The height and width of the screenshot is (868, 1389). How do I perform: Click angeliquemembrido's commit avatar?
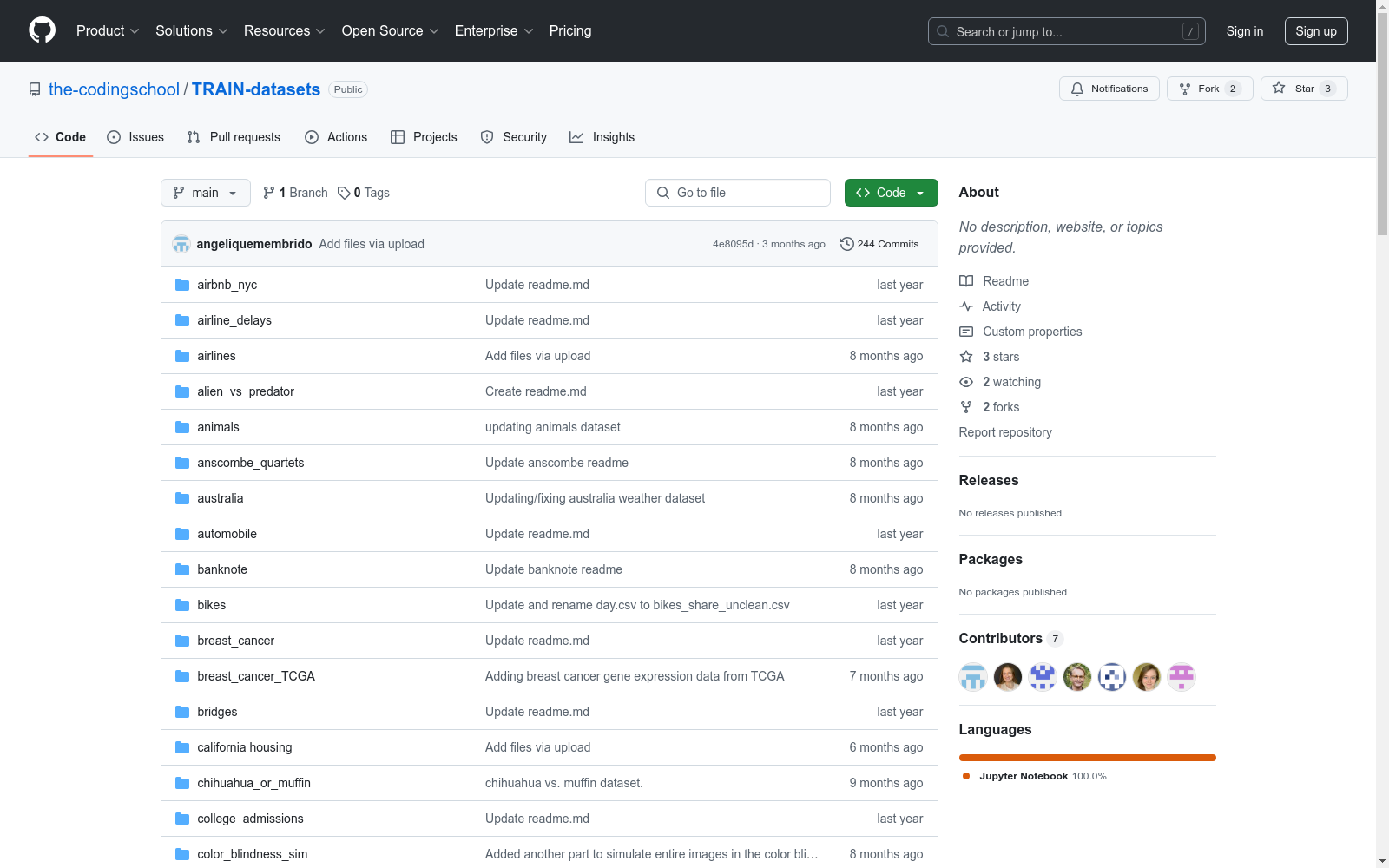click(181, 244)
